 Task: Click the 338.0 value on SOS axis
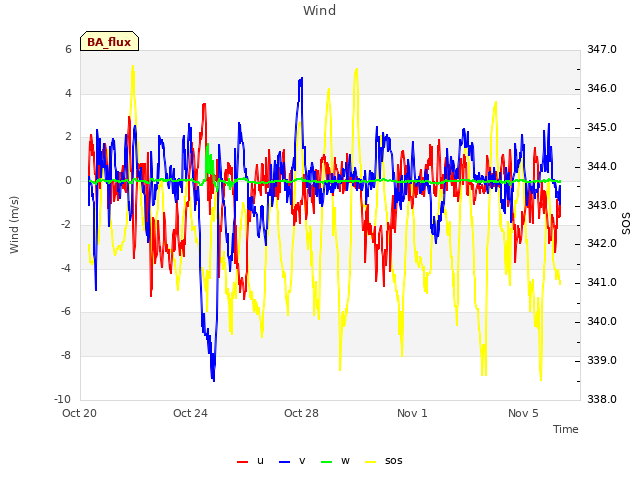(602, 399)
